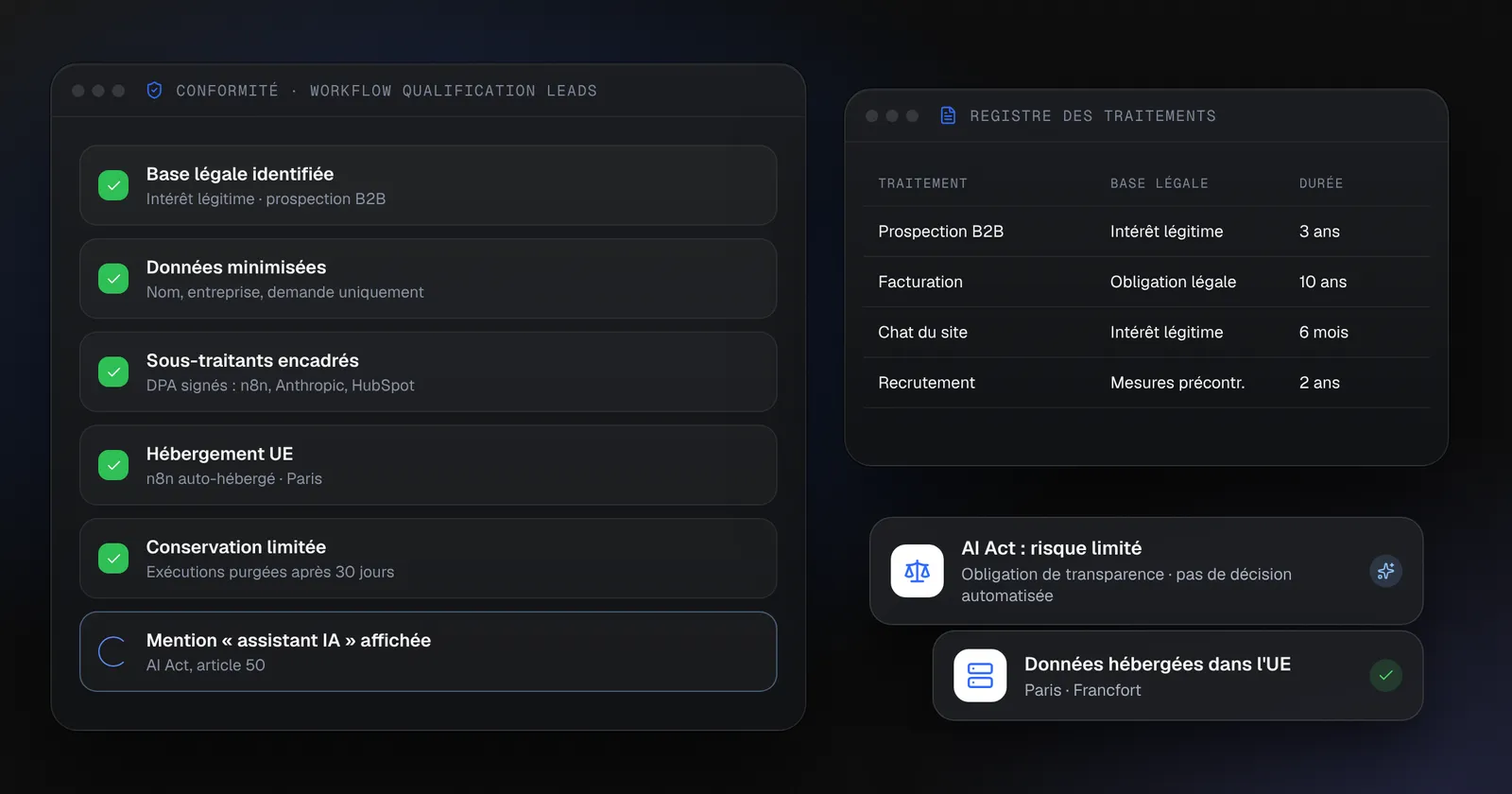
Task: Click the AI Act, article 50 text
Action: point(206,665)
